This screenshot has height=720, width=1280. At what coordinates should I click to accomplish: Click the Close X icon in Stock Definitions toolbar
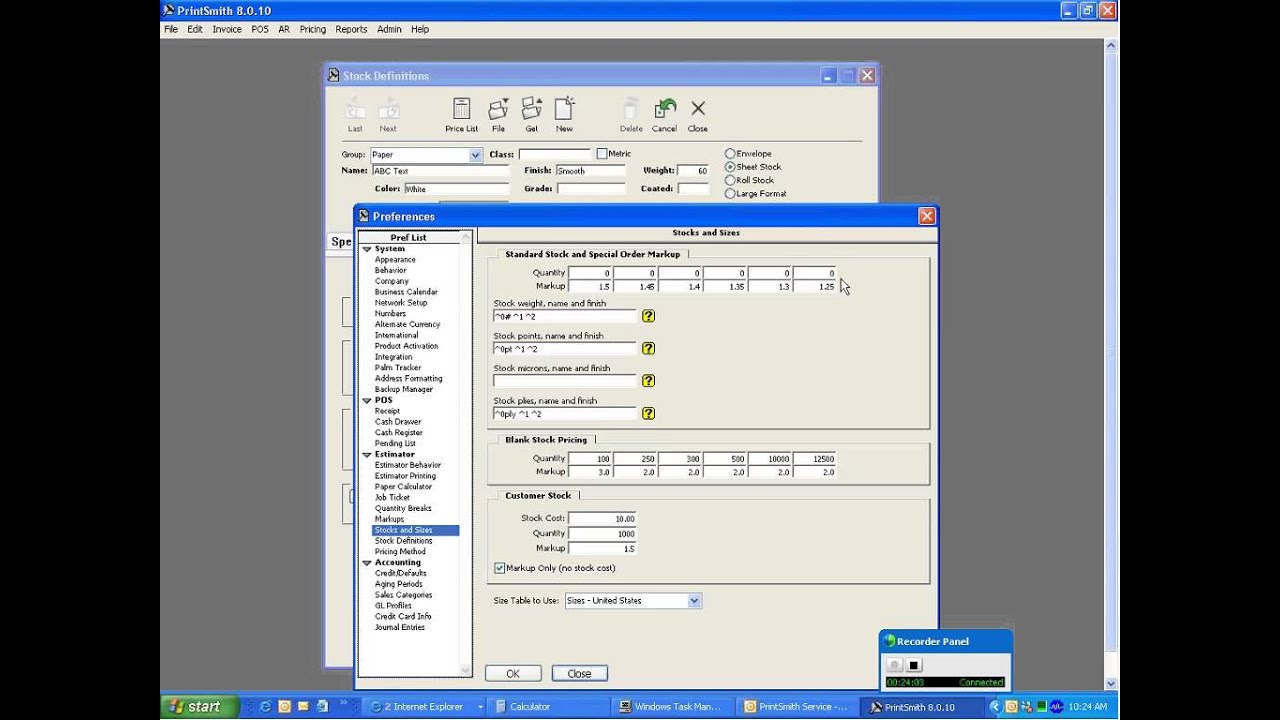[698, 114]
